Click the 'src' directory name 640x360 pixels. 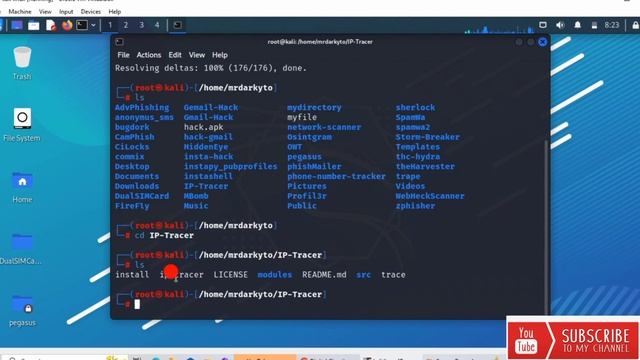click(x=363, y=275)
